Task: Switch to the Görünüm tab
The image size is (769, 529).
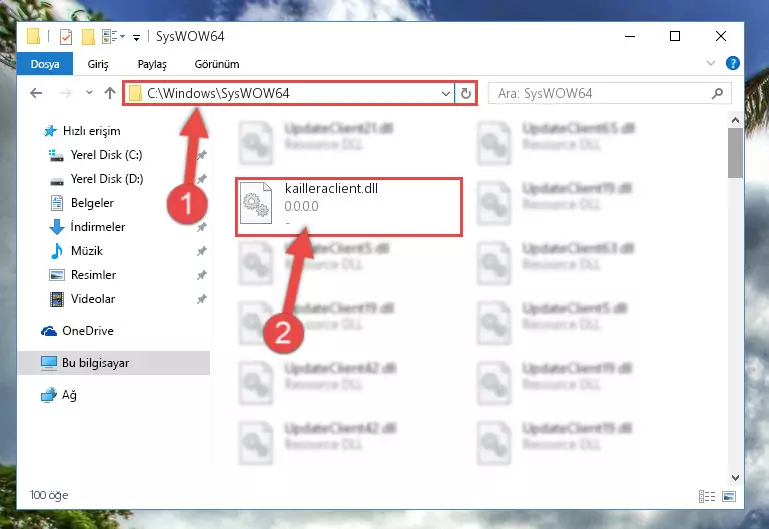Action: (217, 64)
